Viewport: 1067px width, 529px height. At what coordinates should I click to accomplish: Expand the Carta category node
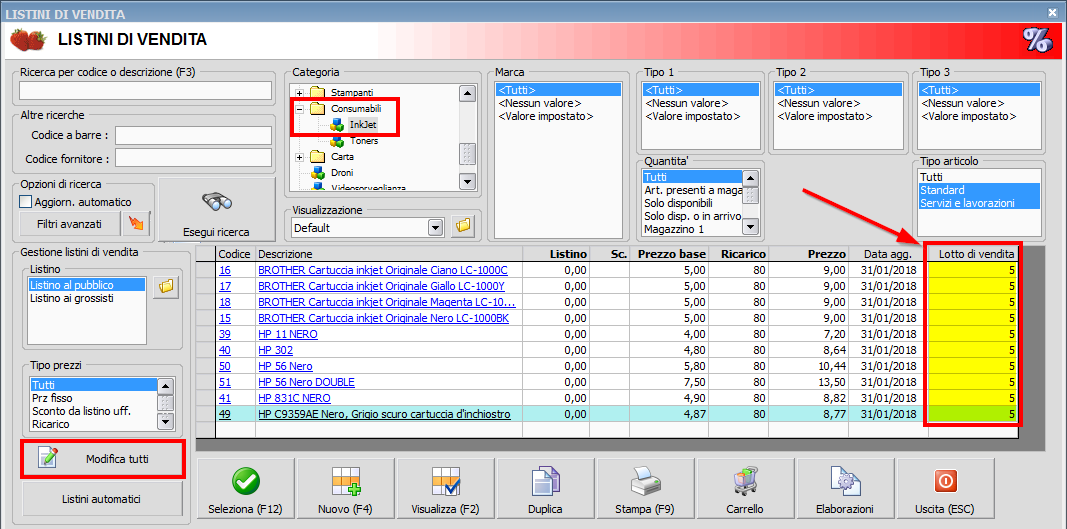(299, 157)
